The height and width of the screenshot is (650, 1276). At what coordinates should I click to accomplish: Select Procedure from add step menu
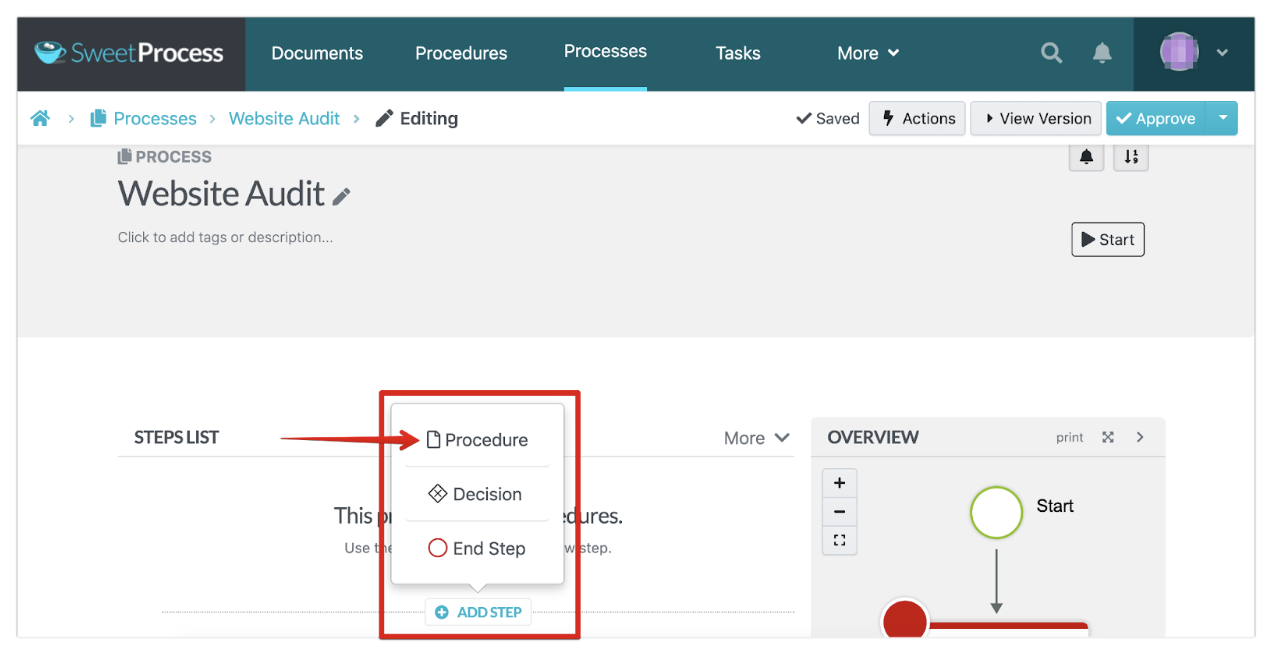tap(477, 440)
